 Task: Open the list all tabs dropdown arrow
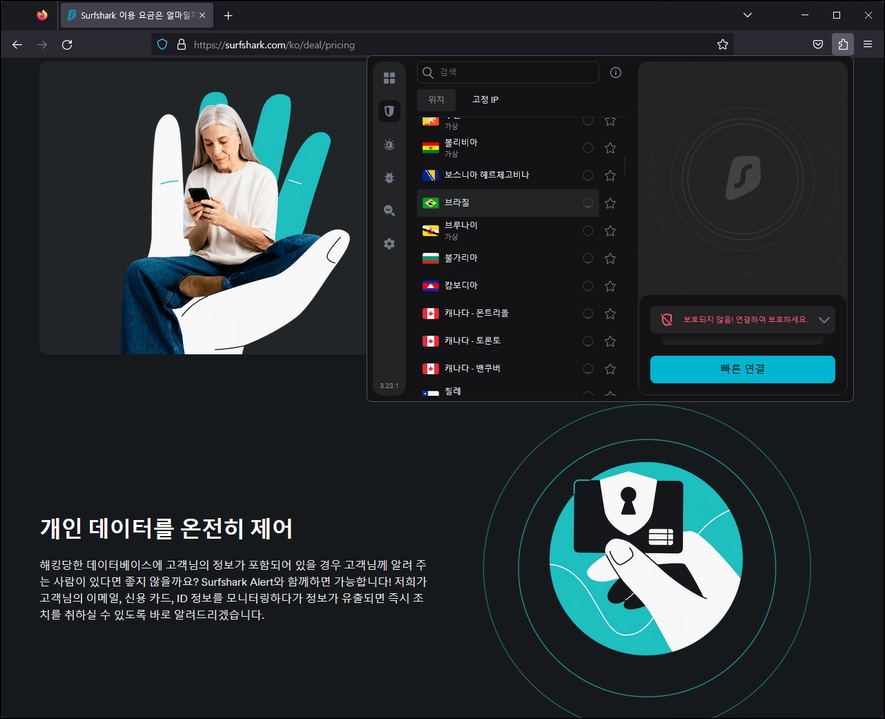click(x=747, y=15)
